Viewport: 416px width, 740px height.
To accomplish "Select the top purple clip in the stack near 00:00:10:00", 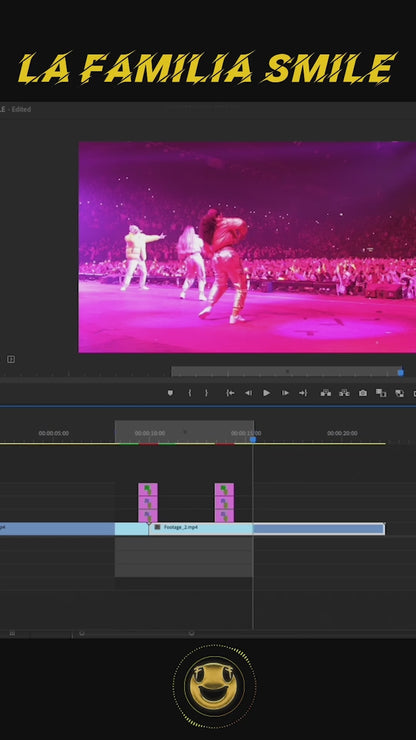I will (148, 489).
